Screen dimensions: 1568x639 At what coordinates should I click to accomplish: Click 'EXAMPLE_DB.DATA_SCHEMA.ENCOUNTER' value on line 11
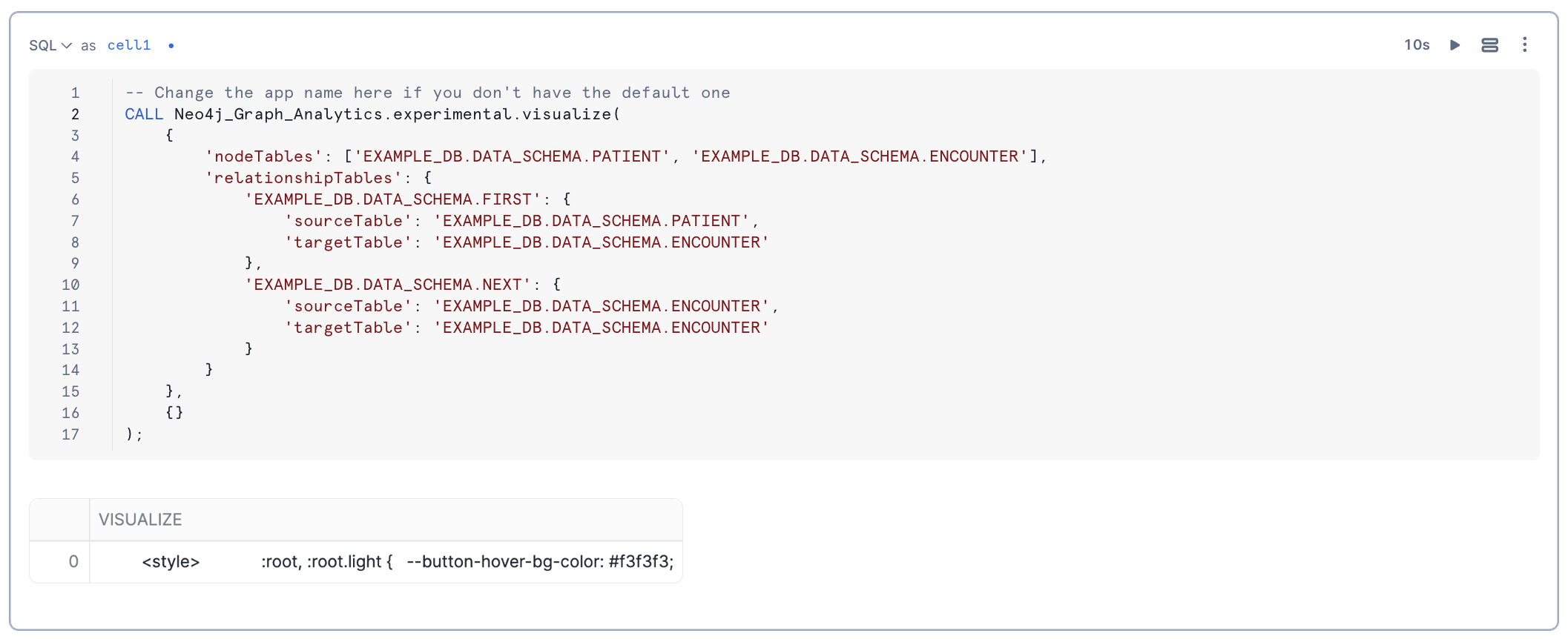coord(602,306)
